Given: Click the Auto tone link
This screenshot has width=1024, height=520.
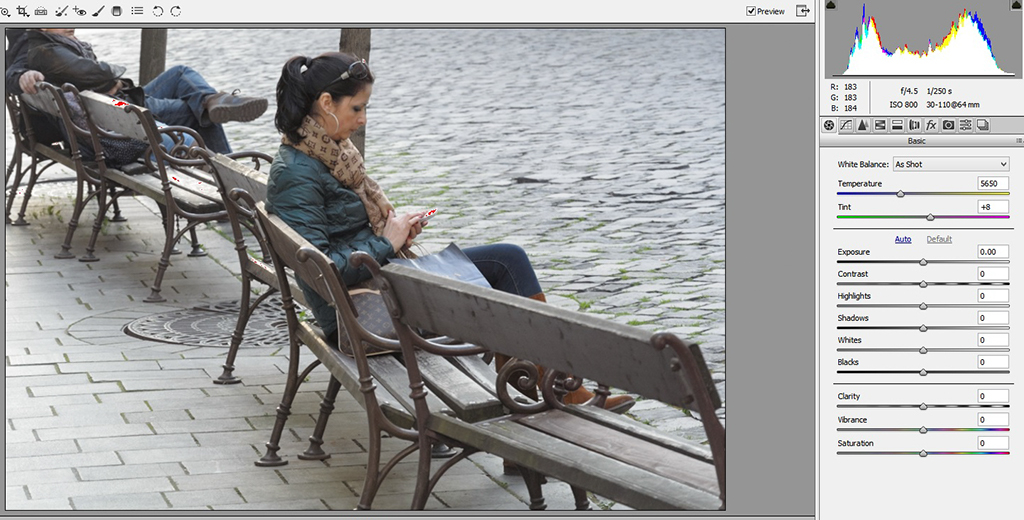Looking at the screenshot, I should tap(902, 239).
